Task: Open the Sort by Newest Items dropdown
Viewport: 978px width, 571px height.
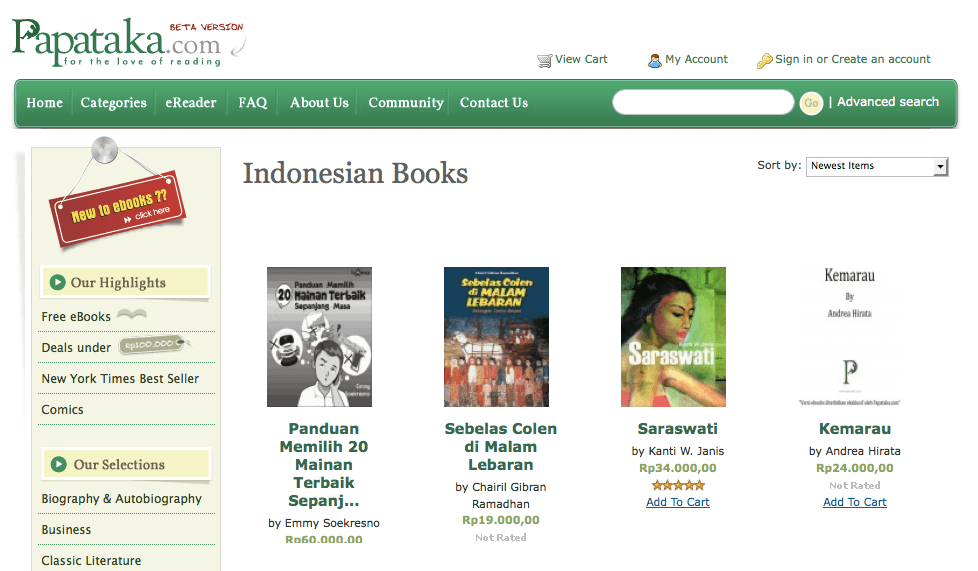Action: 877,166
